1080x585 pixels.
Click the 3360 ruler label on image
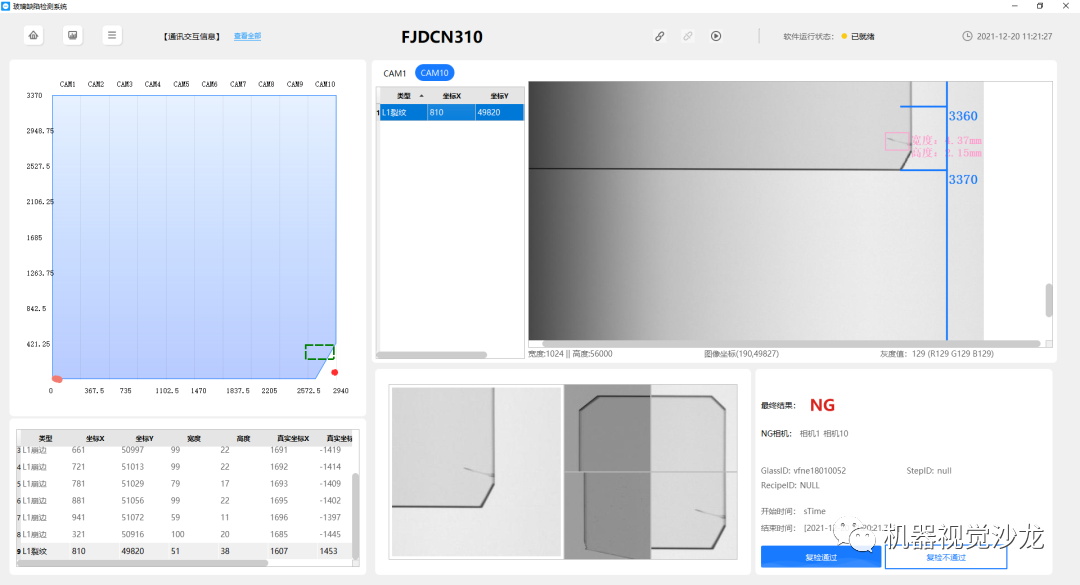coord(963,116)
